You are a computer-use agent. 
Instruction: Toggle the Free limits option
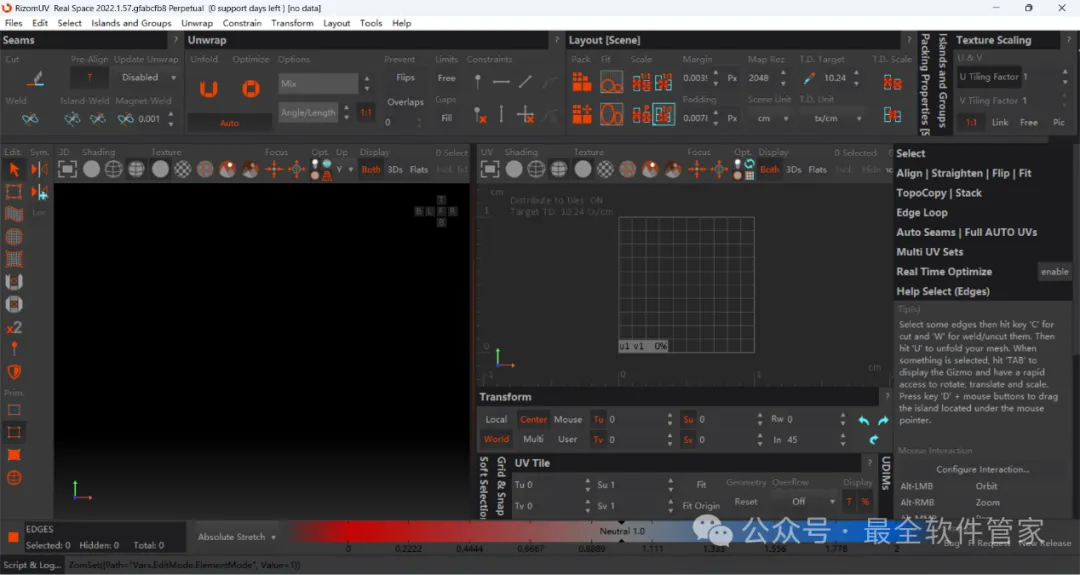click(446, 79)
